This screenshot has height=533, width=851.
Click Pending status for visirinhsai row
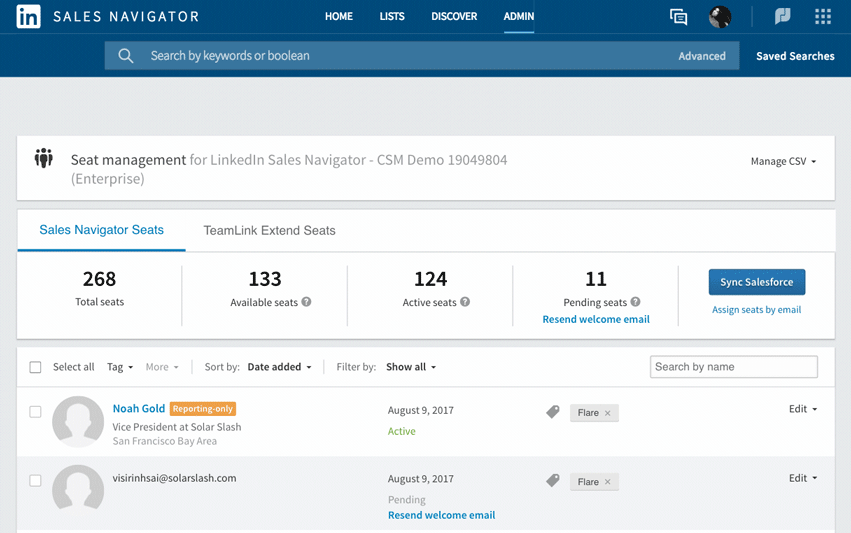pyautogui.click(x=407, y=499)
